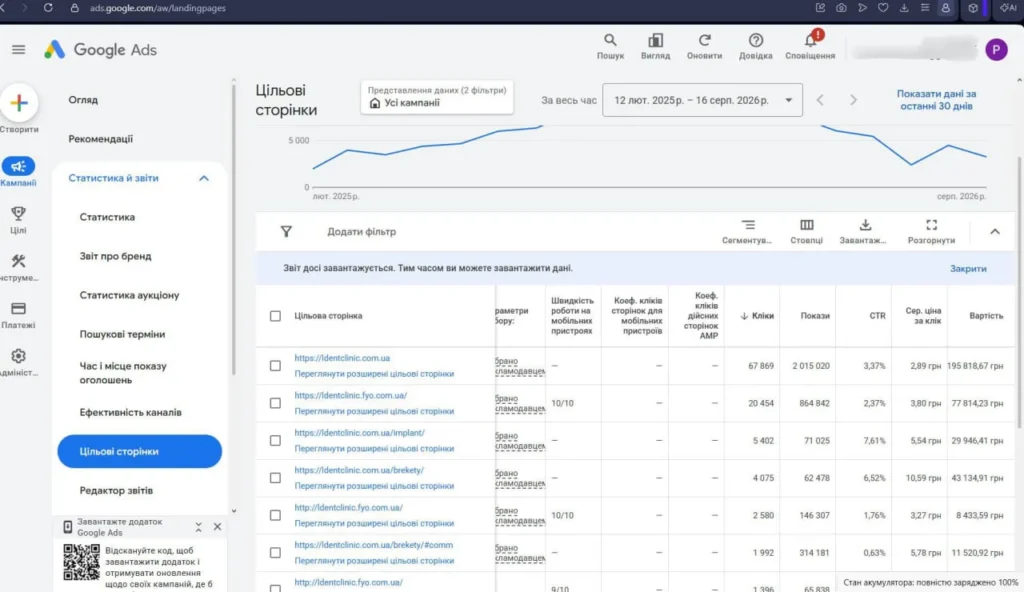
Task: Open the ldentclinic.com.ua/brekety/ link
Action: (x=359, y=470)
